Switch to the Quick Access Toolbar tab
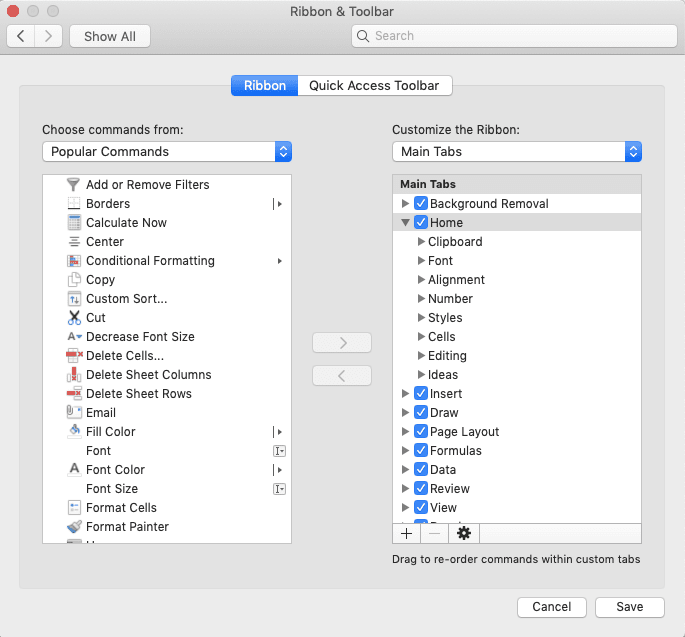The image size is (685, 637). (374, 85)
